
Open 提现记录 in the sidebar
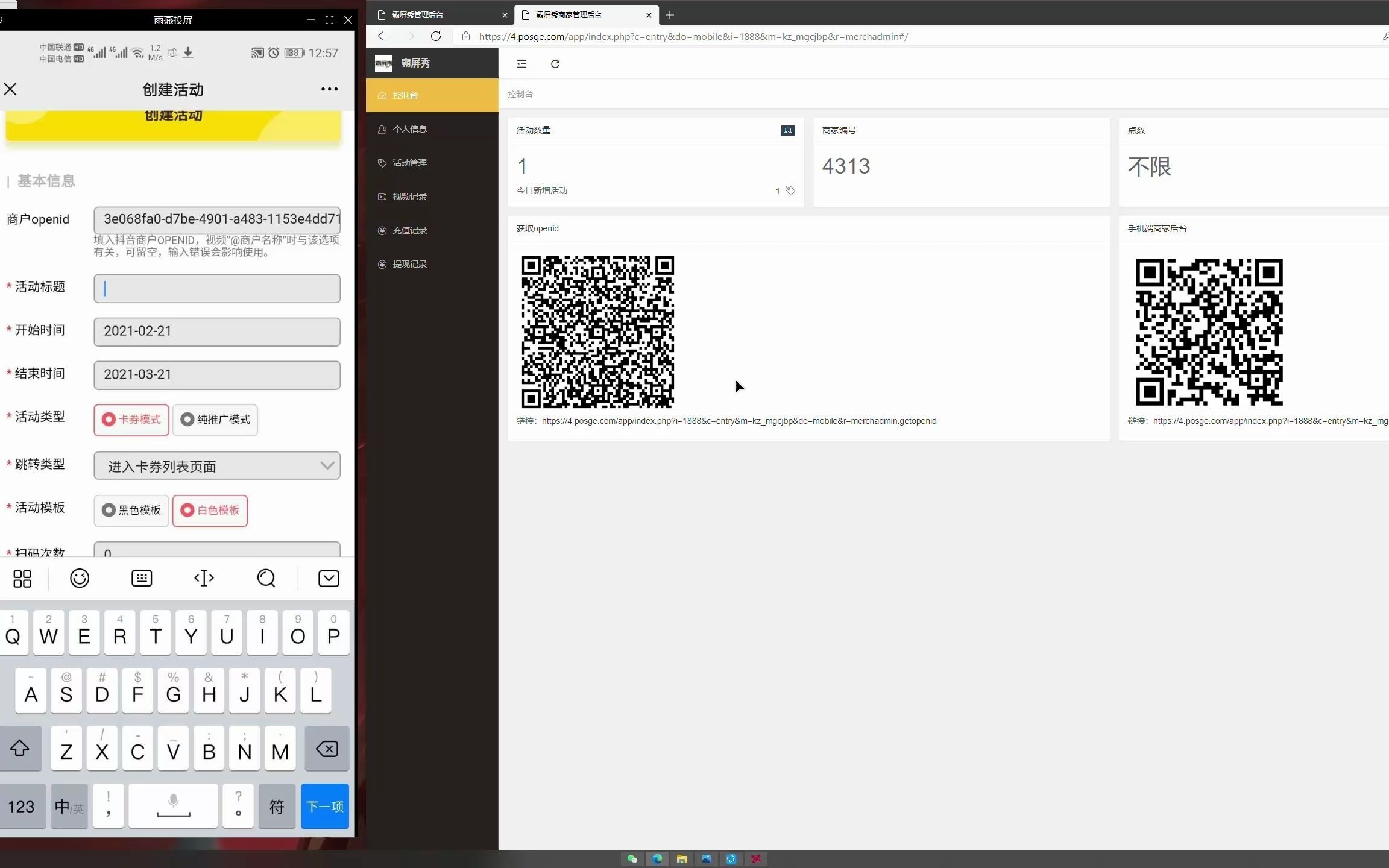pos(432,264)
